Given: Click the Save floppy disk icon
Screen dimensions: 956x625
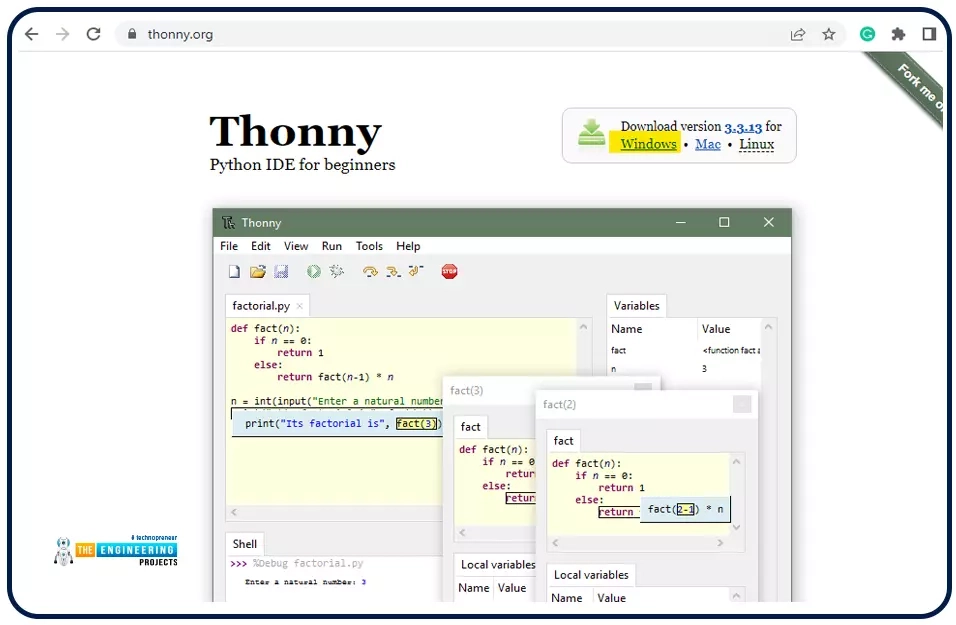Looking at the screenshot, I should tap(281, 271).
